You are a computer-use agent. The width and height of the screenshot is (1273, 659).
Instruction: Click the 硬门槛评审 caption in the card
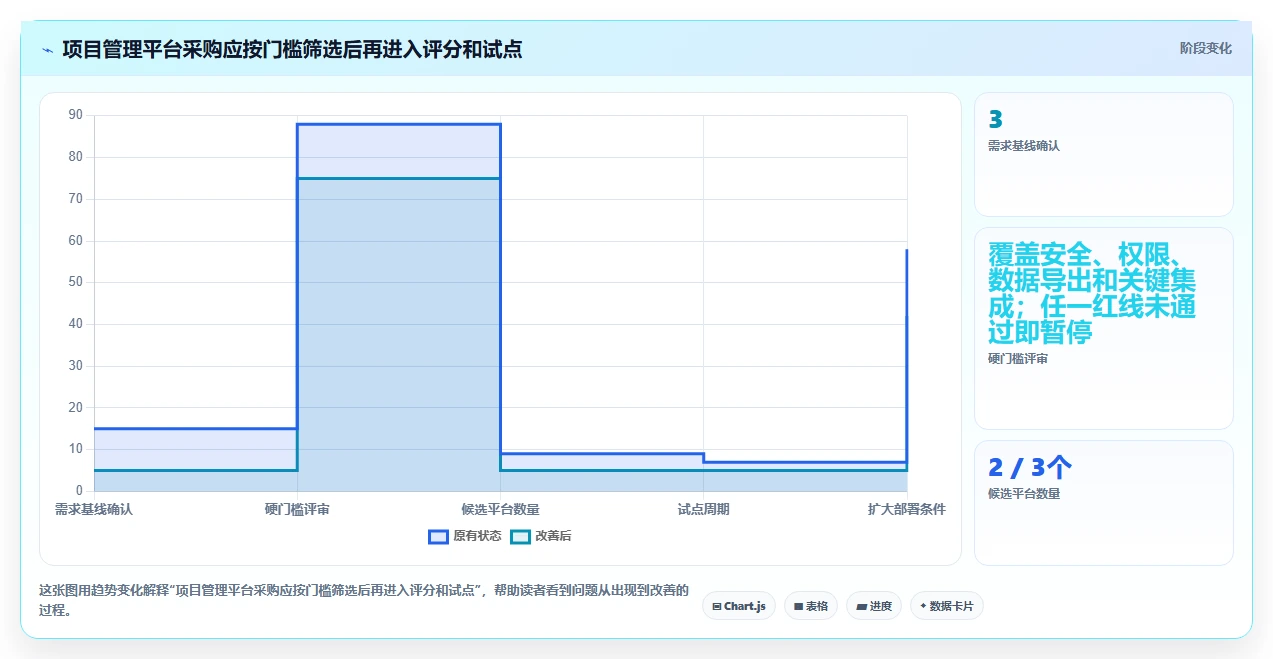(x=1017, y=359)
